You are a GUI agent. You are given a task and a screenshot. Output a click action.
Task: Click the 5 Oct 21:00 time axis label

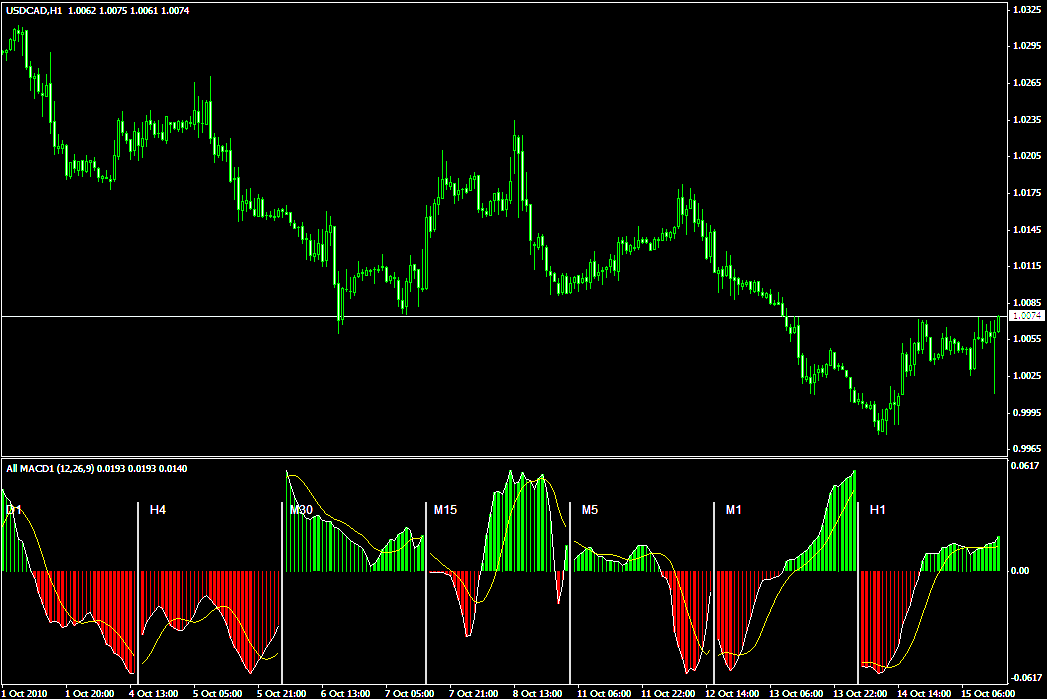tap(281, 694)
